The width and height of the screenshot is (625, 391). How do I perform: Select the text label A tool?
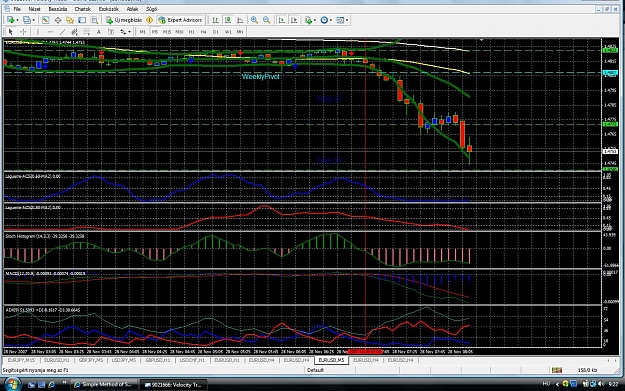99,32
